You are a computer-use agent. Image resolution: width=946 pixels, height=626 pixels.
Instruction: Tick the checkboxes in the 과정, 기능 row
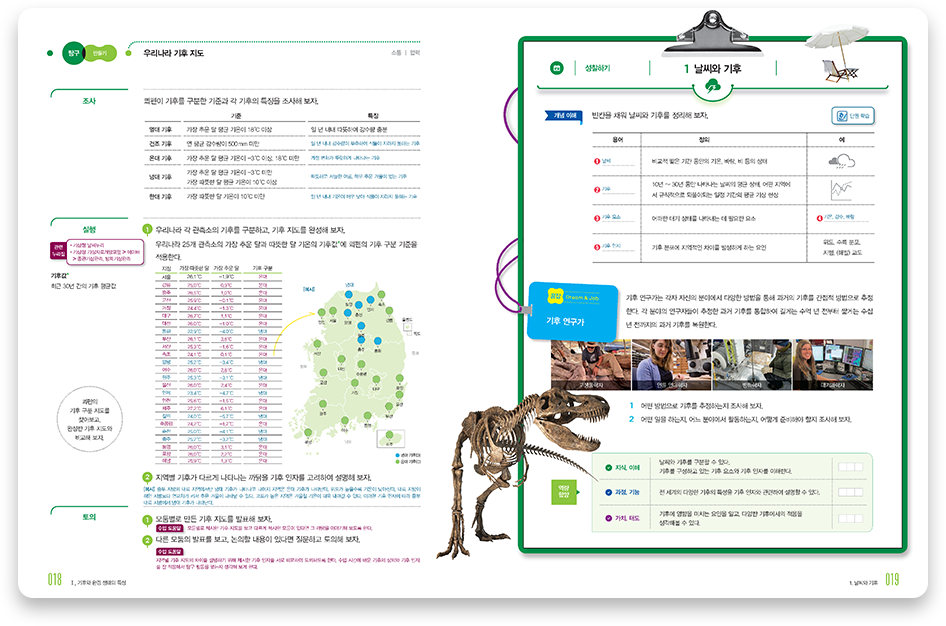click(851, 492)
